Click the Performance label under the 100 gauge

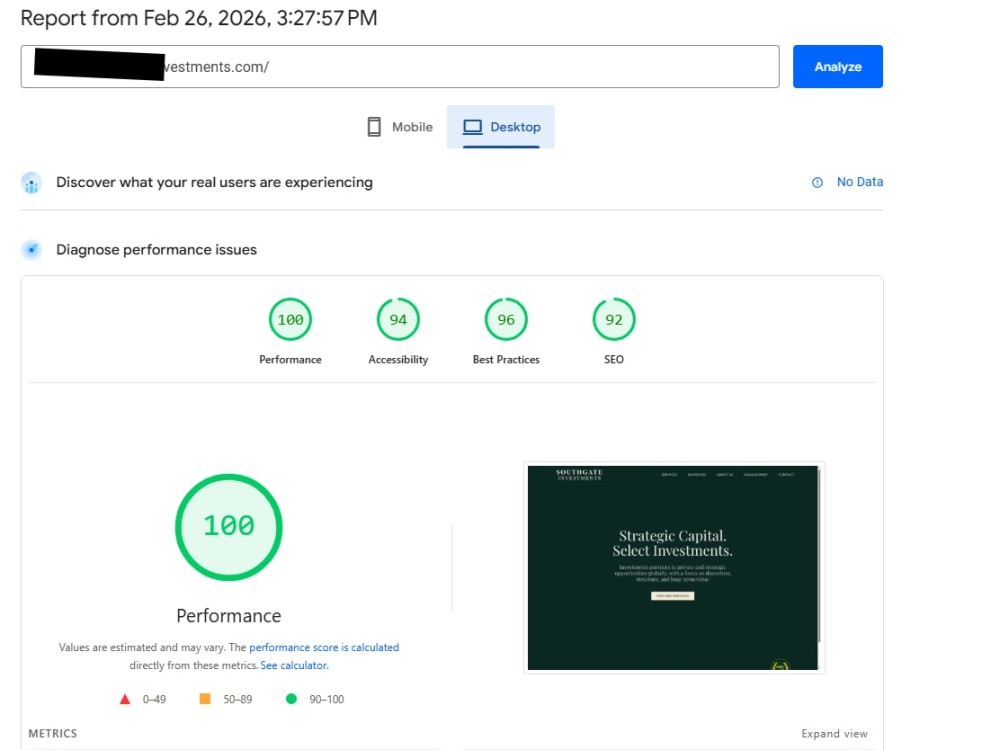point(290,360)
